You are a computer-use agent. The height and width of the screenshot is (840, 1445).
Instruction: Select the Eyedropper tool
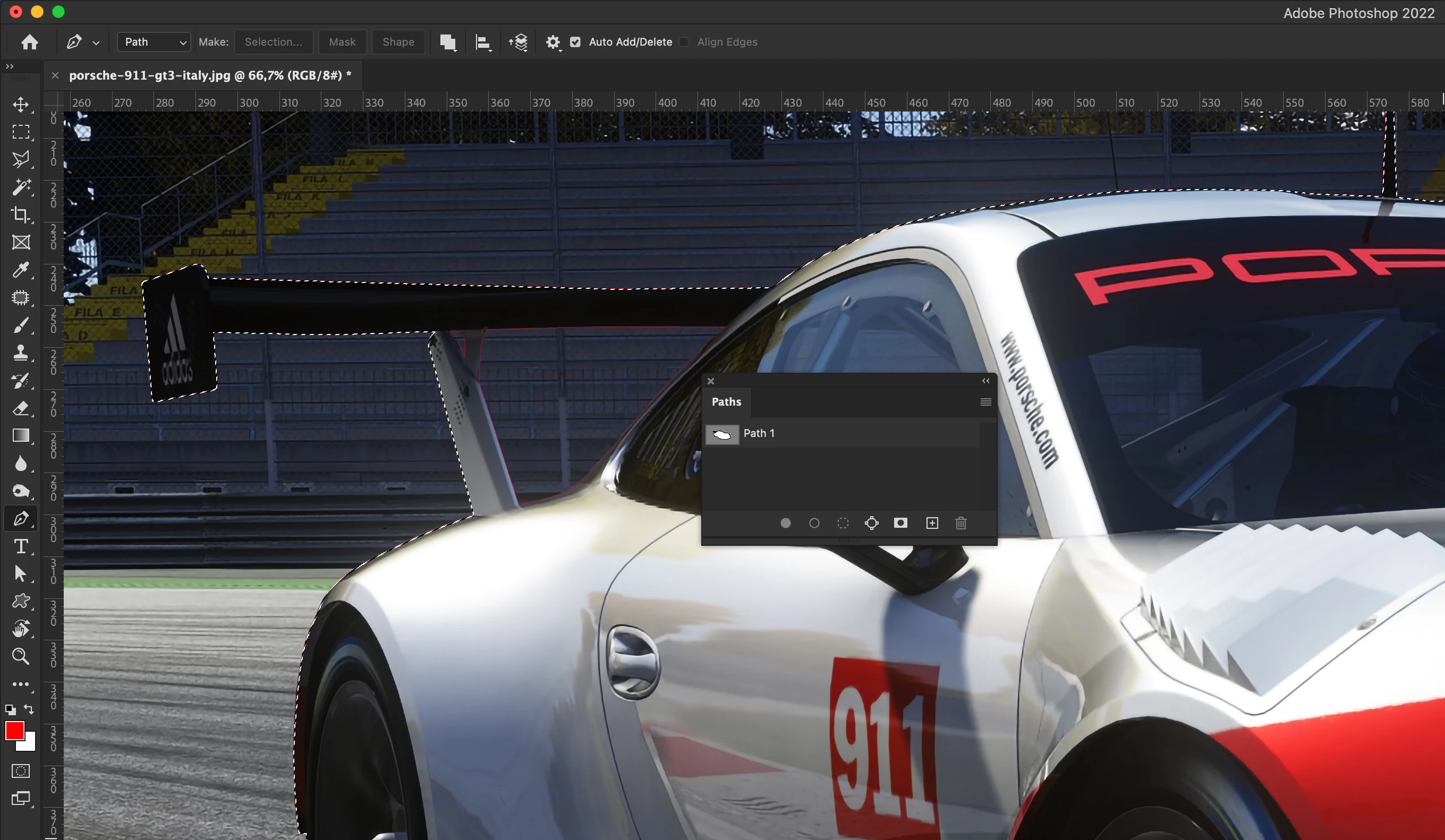[21, 269]
